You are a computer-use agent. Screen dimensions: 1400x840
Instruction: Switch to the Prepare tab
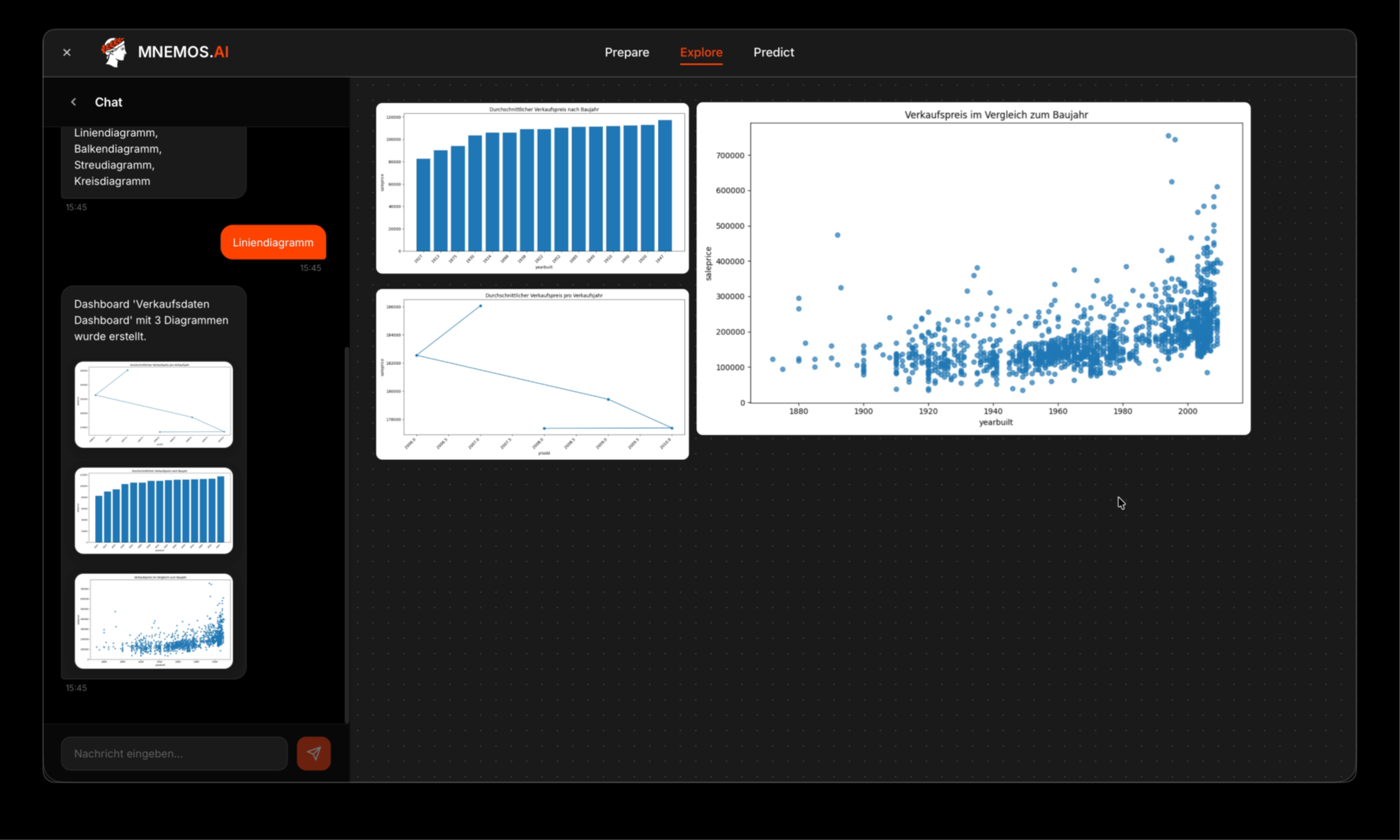pyautogui.click(x=627, y=52)
